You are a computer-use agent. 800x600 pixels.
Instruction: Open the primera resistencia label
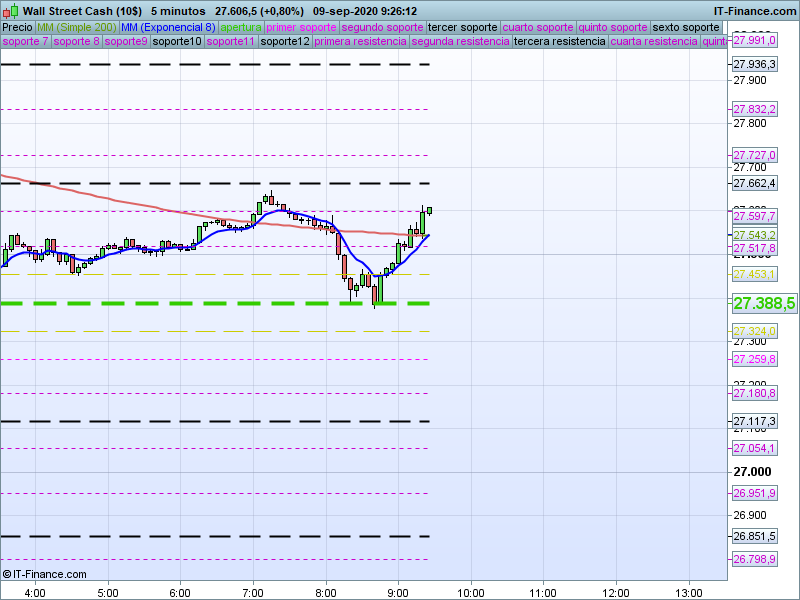click(x=360, y=41)
